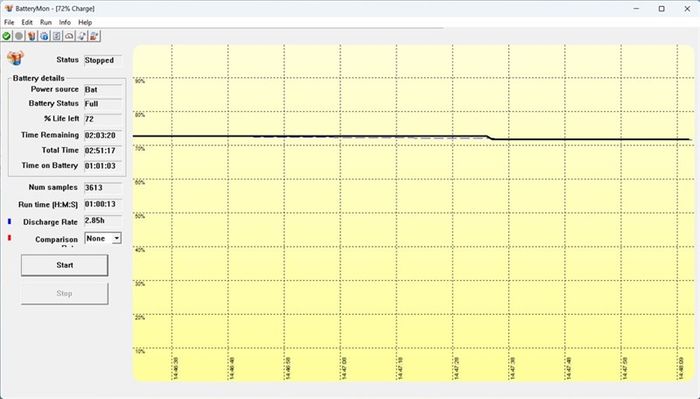Click the BatteryMon title bar app icon
Viewport: 700px width, 399px height.
[x=8, y=8]
